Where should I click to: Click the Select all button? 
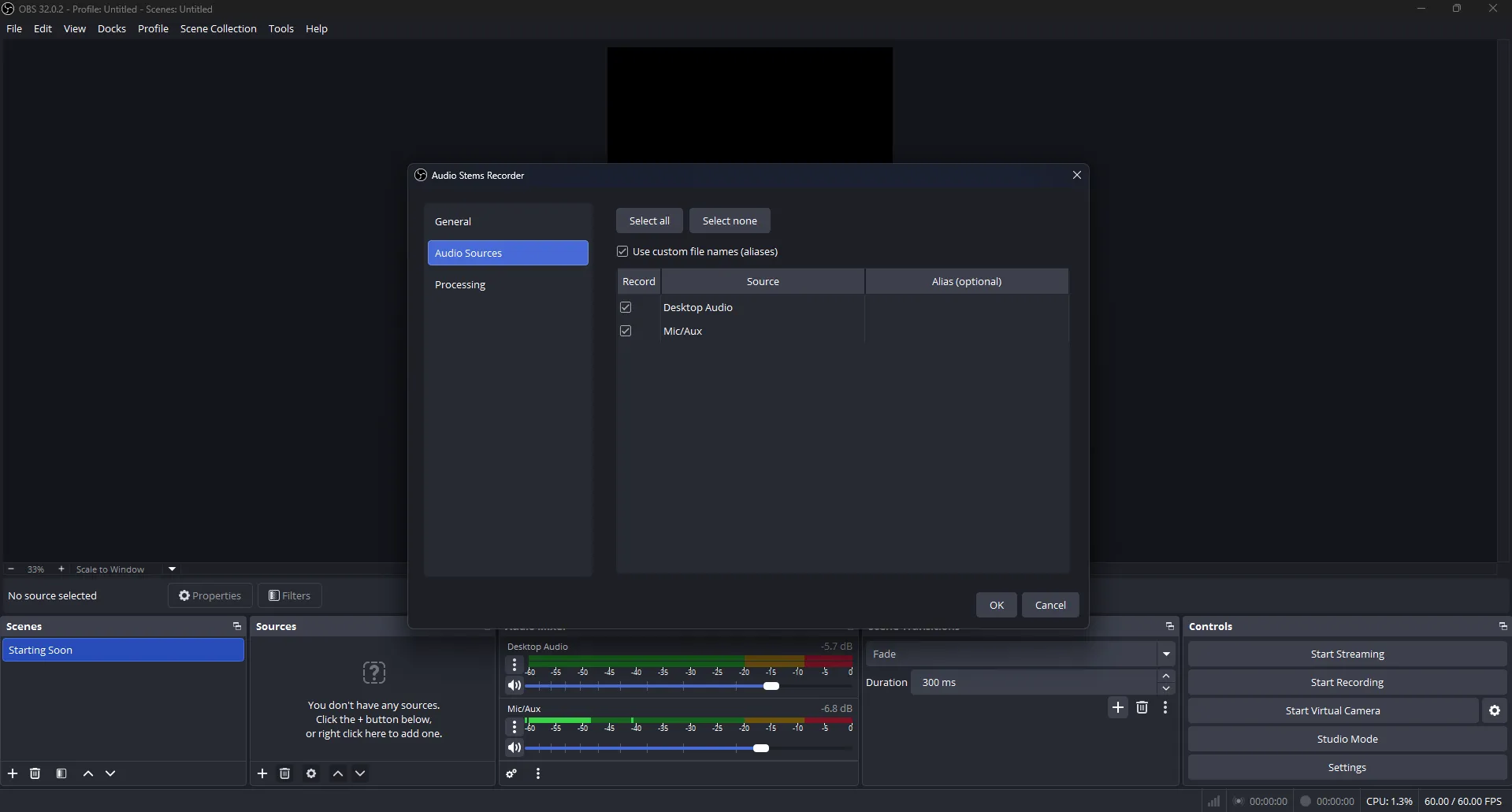649,221
